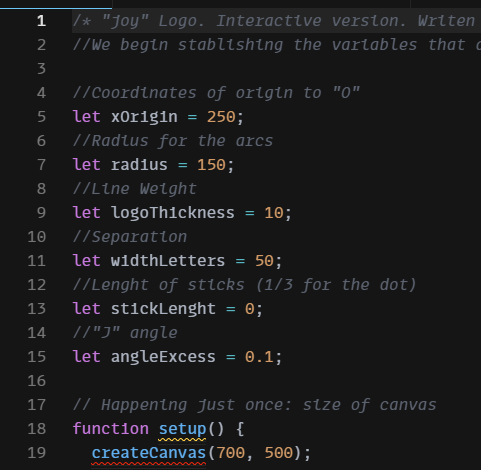This screenshot has height=470, width=481.
Task: Click the value 250 on the xOrigin line
Action: pos(221,117)
